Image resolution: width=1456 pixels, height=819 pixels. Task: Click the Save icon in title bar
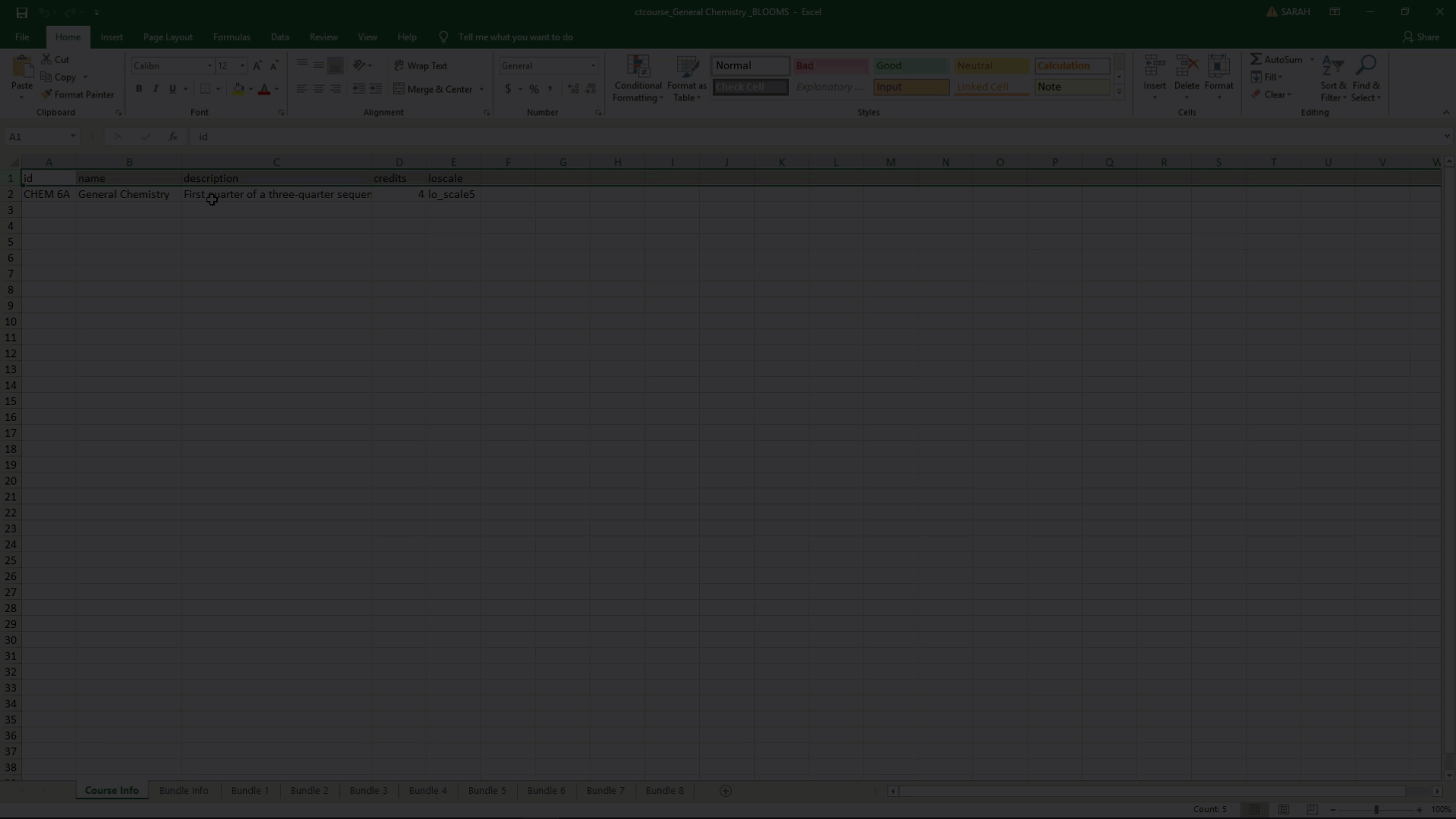coord(21,12)
